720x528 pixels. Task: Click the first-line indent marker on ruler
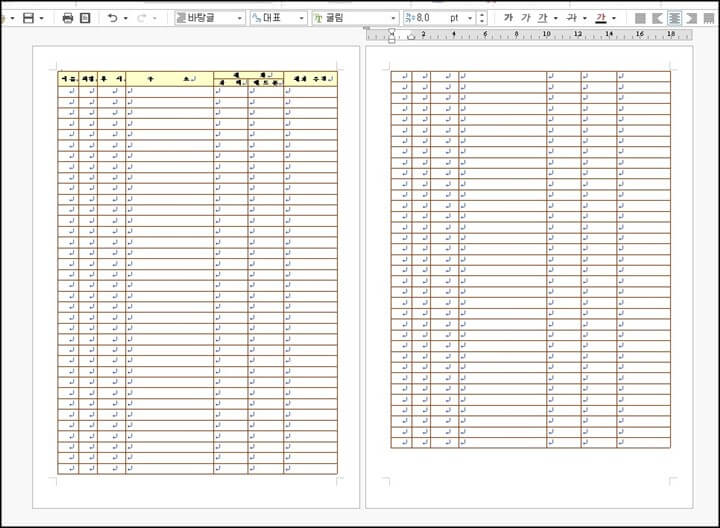[x=392, y=32]
